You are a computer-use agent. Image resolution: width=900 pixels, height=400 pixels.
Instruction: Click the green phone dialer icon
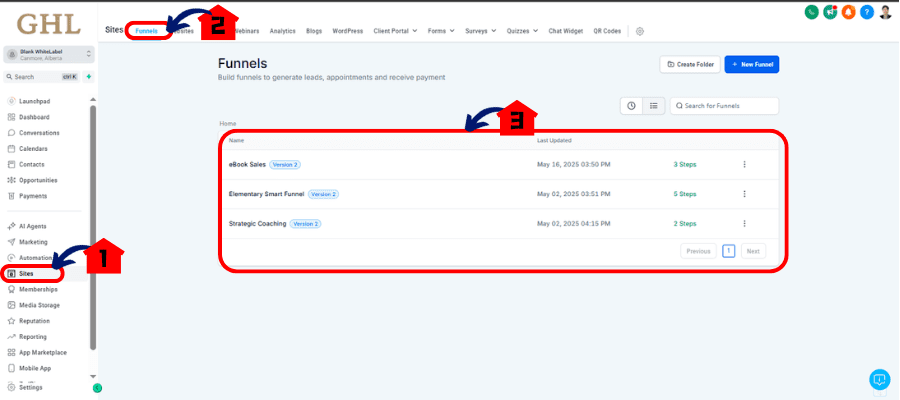pyautogui.click(x=811, y=12)
